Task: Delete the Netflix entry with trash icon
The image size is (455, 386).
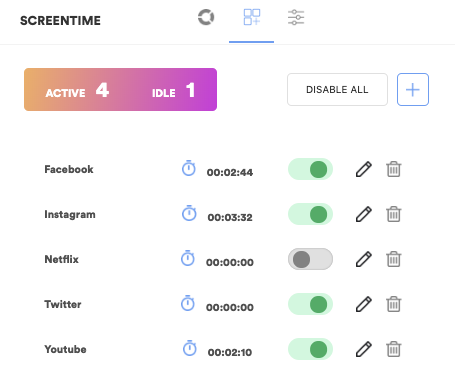Action: (394, 259)
